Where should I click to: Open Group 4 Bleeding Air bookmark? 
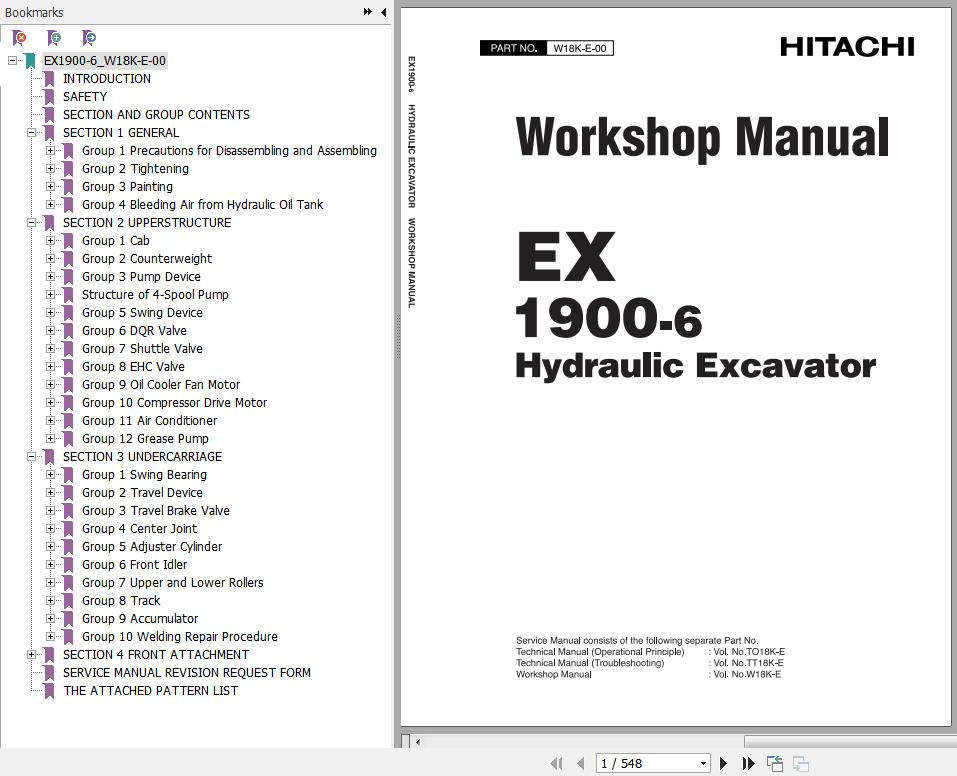pos(203,205)
